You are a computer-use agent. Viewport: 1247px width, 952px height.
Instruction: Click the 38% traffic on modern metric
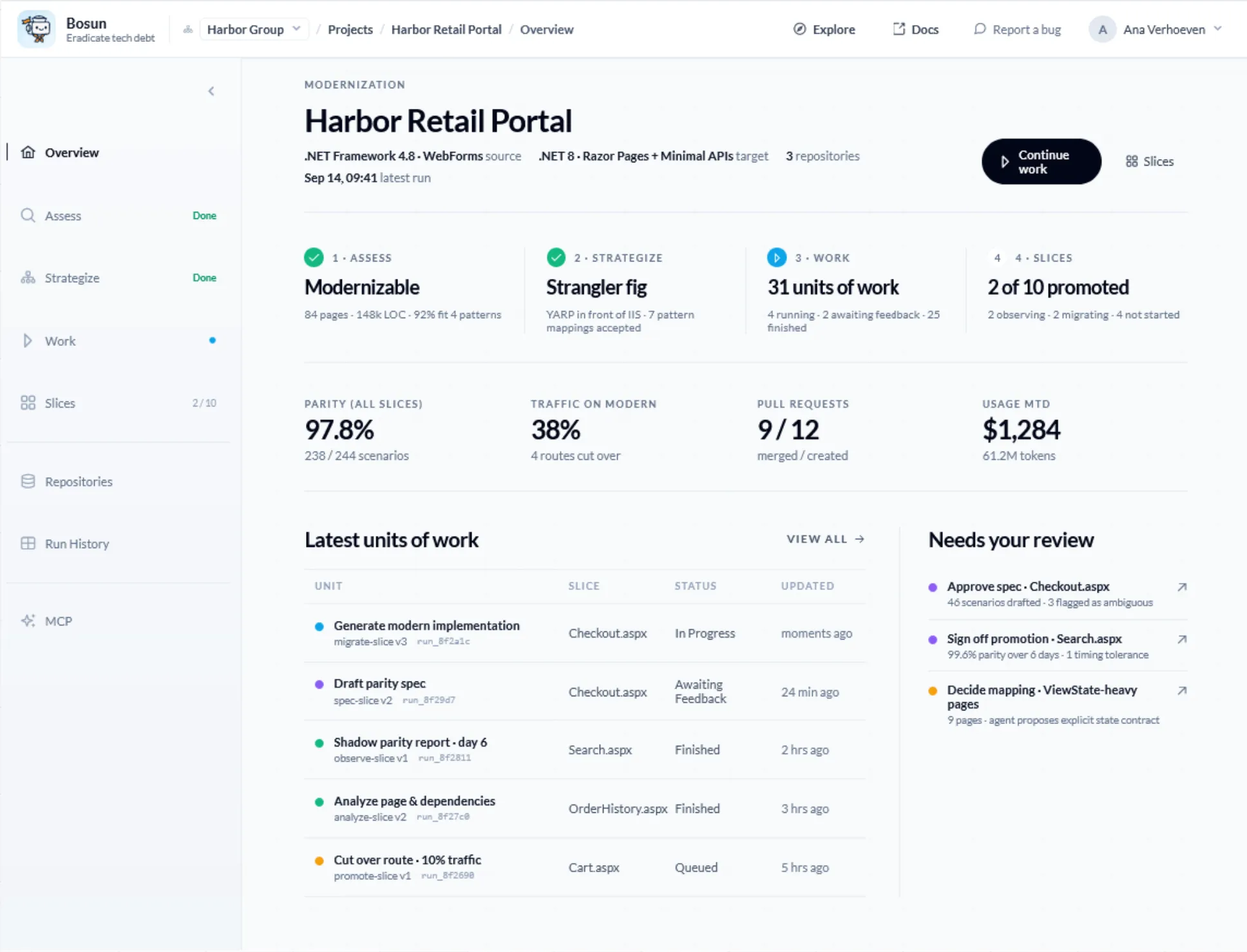[x=555, y=430]
